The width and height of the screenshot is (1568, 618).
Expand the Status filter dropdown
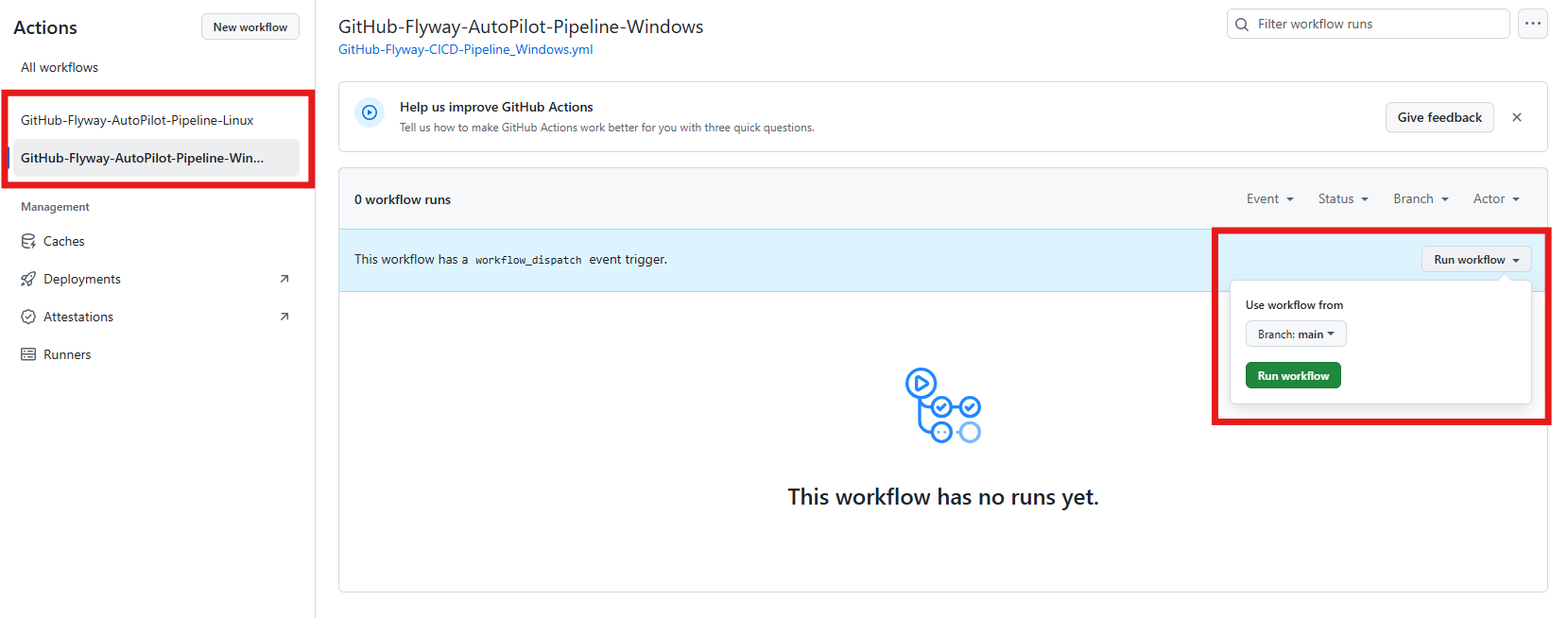[x=1342, y=198]
